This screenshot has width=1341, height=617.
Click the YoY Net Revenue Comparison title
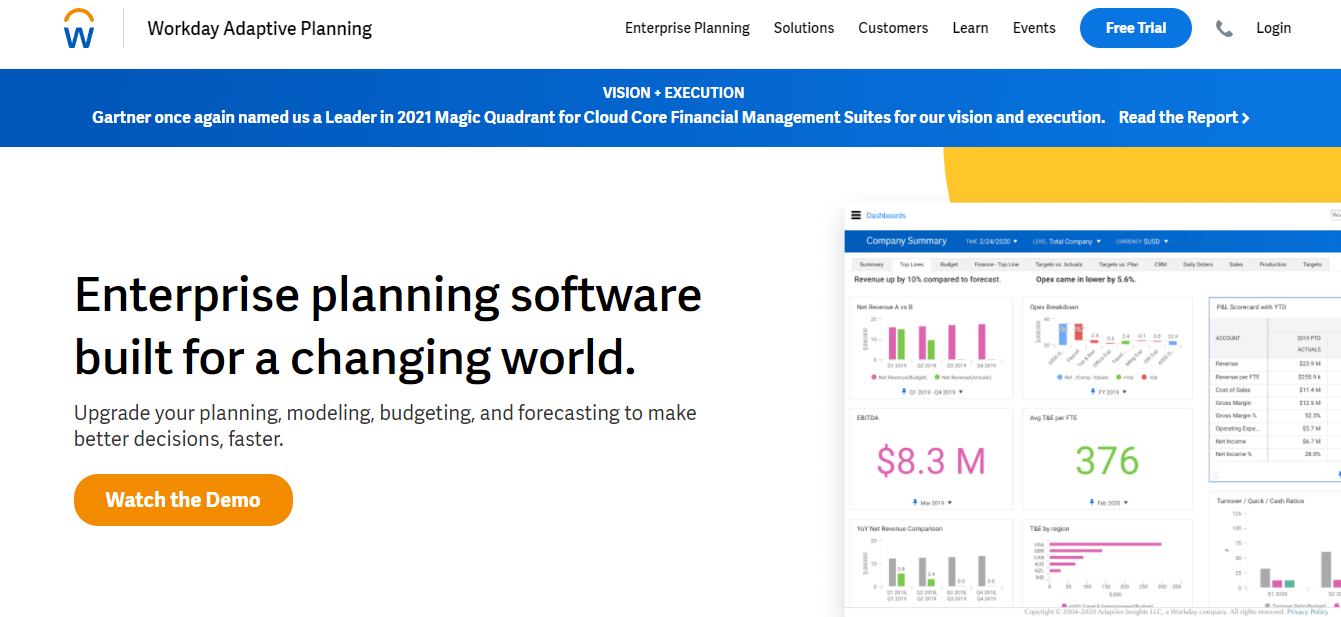[899, 528]
